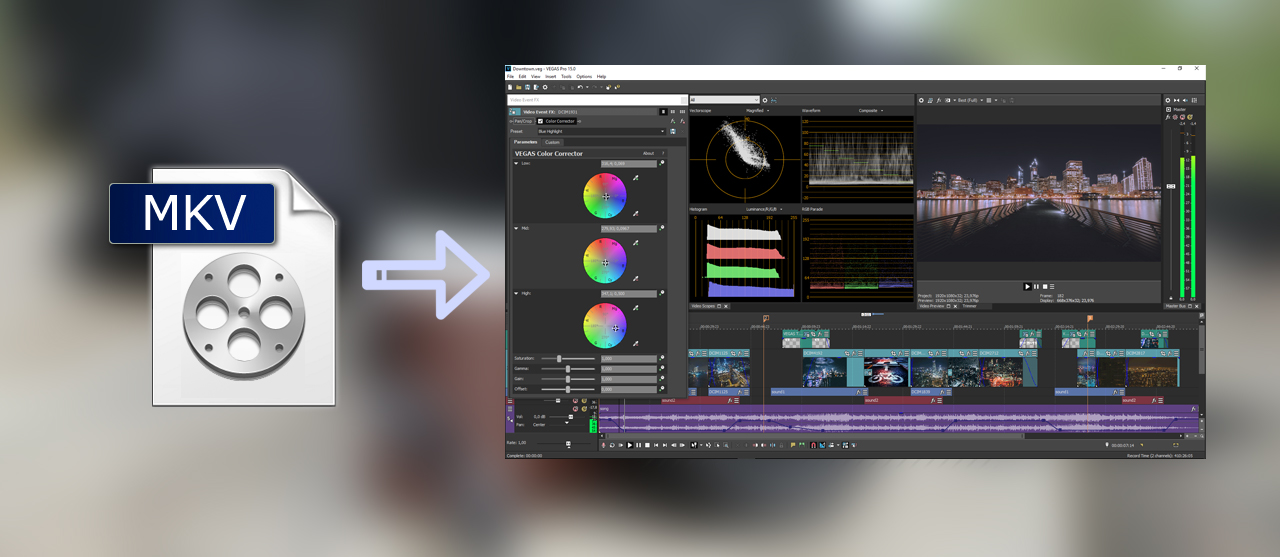Click the Record button in timeline transport
Image resolution: width=1280 pixels, height=557 pixels.
pyautogui.click(x=604, y=445)
